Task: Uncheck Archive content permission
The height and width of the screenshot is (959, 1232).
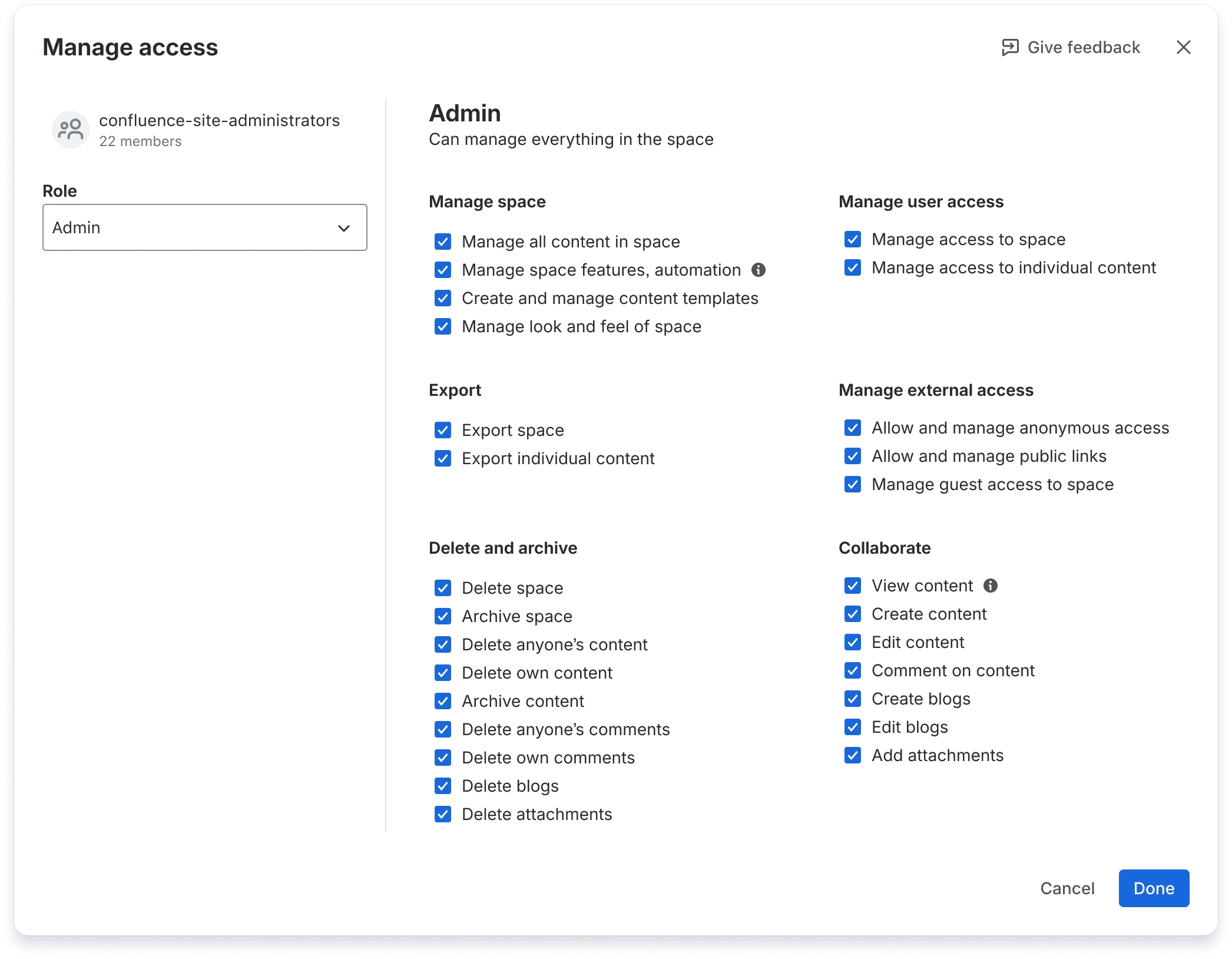Action: 443,701
